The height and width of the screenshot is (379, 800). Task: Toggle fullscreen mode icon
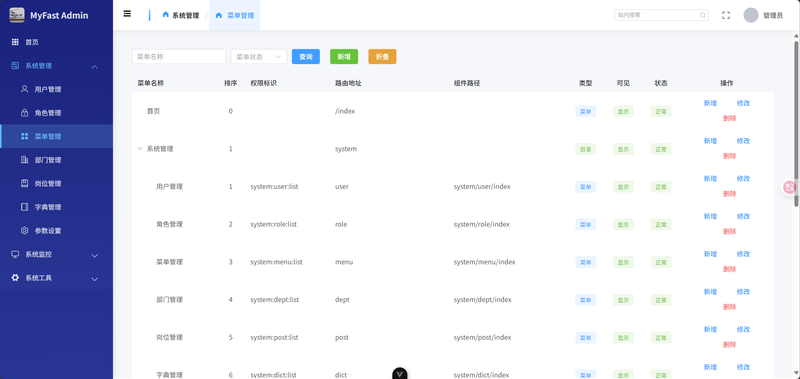click(x=726, y=15)
